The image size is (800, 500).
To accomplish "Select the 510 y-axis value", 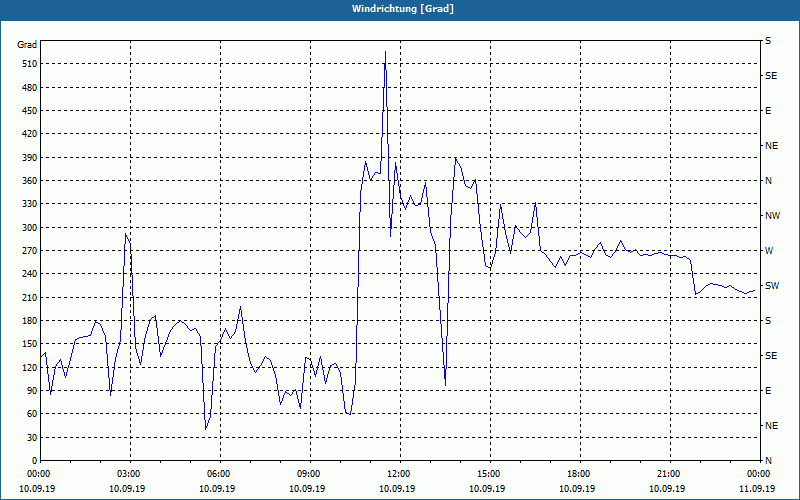I will (x=30, y=64).
